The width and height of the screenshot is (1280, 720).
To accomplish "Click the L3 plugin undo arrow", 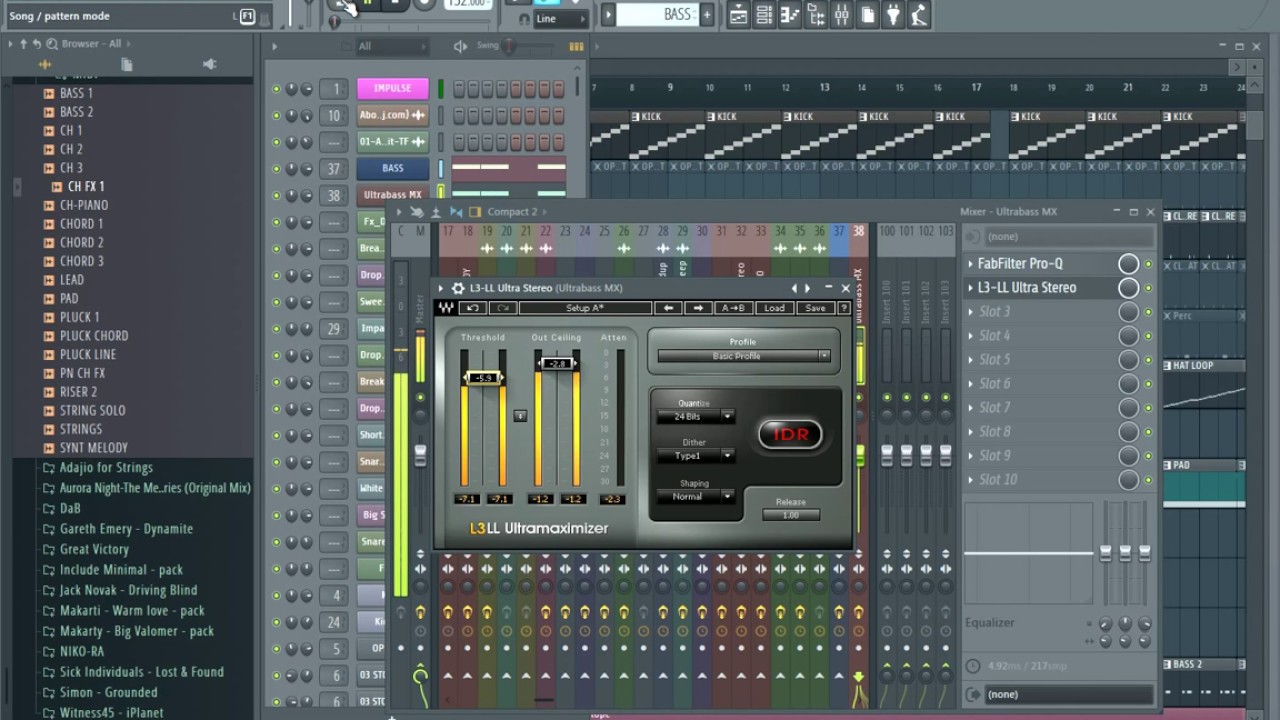I will click(x=474, y=308).
